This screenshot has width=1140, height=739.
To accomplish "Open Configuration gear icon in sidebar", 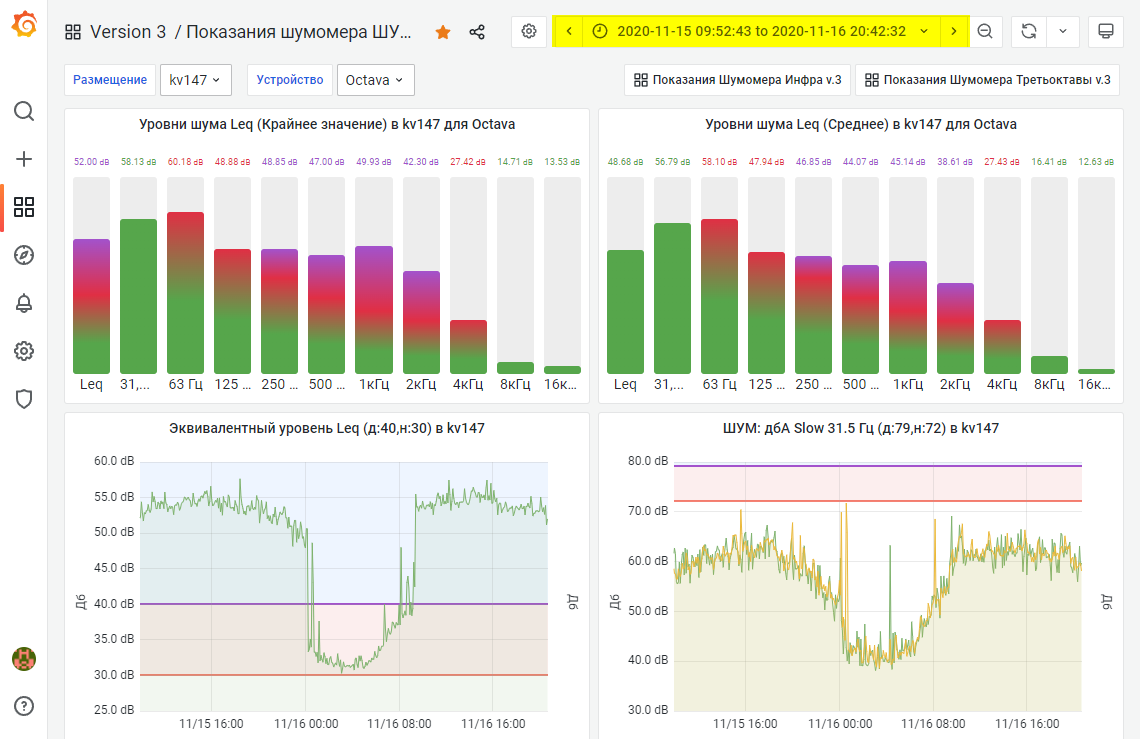I will (24, 351).
